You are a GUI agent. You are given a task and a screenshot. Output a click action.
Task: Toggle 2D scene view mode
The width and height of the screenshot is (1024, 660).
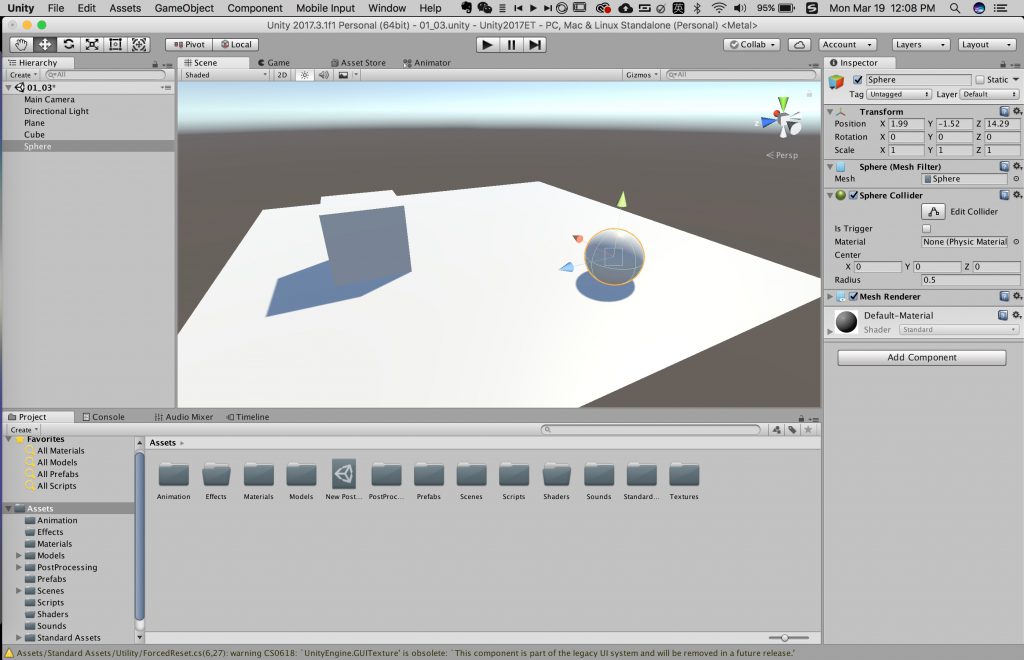click(282, 75)
